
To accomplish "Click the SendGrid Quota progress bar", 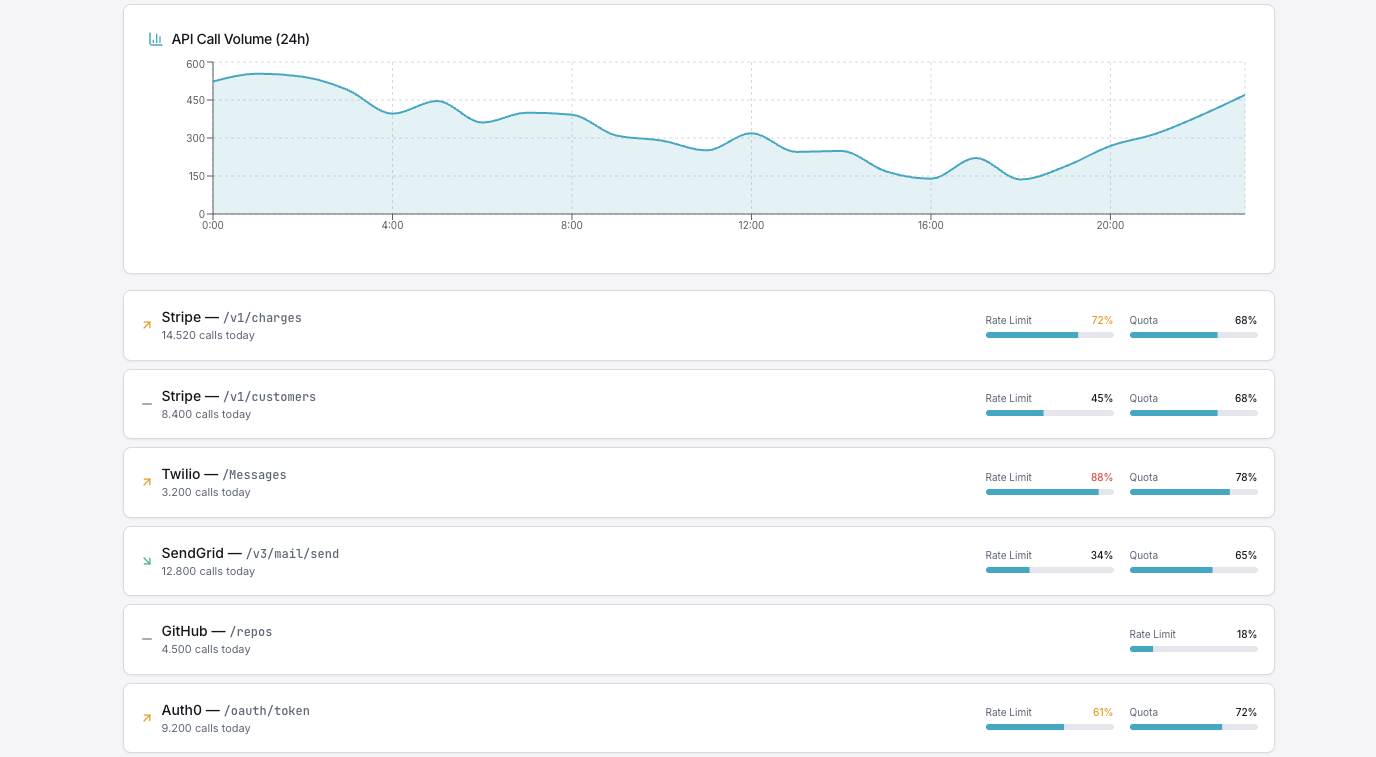I will [x=1193, y=570].
